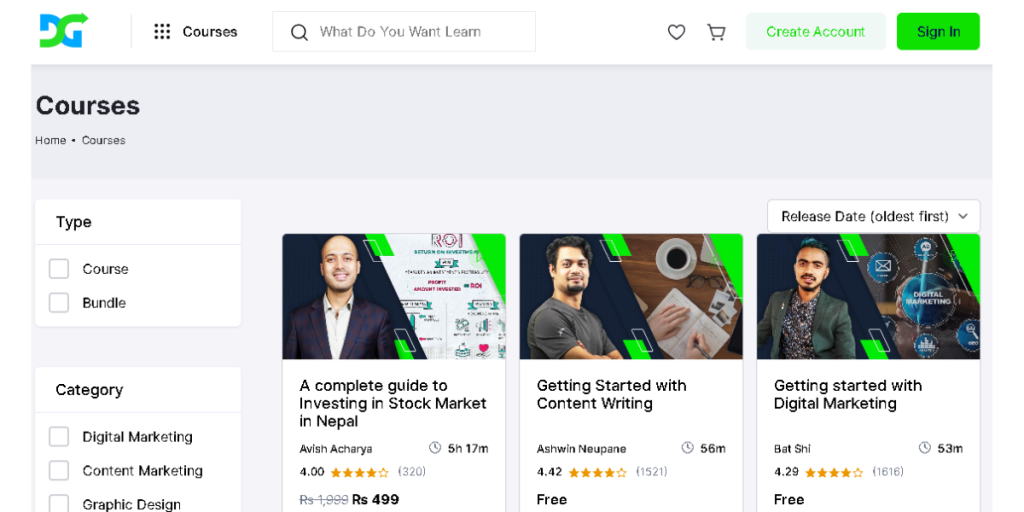Click the sort dropdown chevron arrow
Image resolution: width=1024 pixels, height=512 pixels.
coord(963,216)
